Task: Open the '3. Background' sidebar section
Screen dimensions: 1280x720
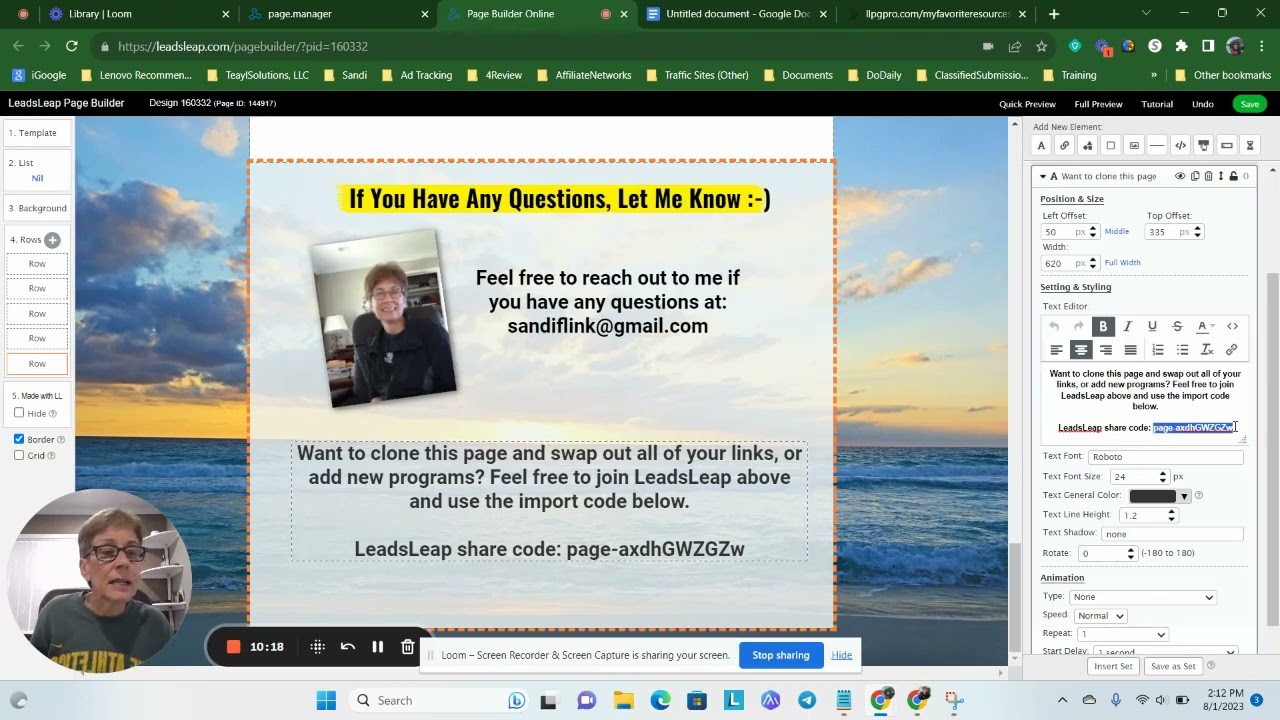Action: click(38, 208)
